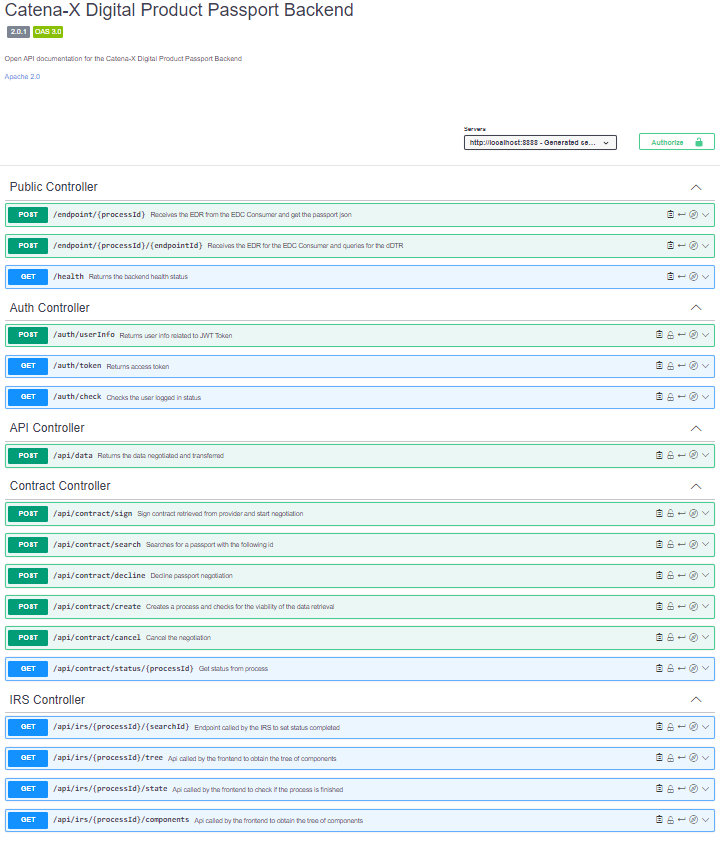Image resolution: width=720 pixels, height=843 pixels.
Task: Click crossed-circle icon on /api/contract/search row
Action: click(694, 544)
